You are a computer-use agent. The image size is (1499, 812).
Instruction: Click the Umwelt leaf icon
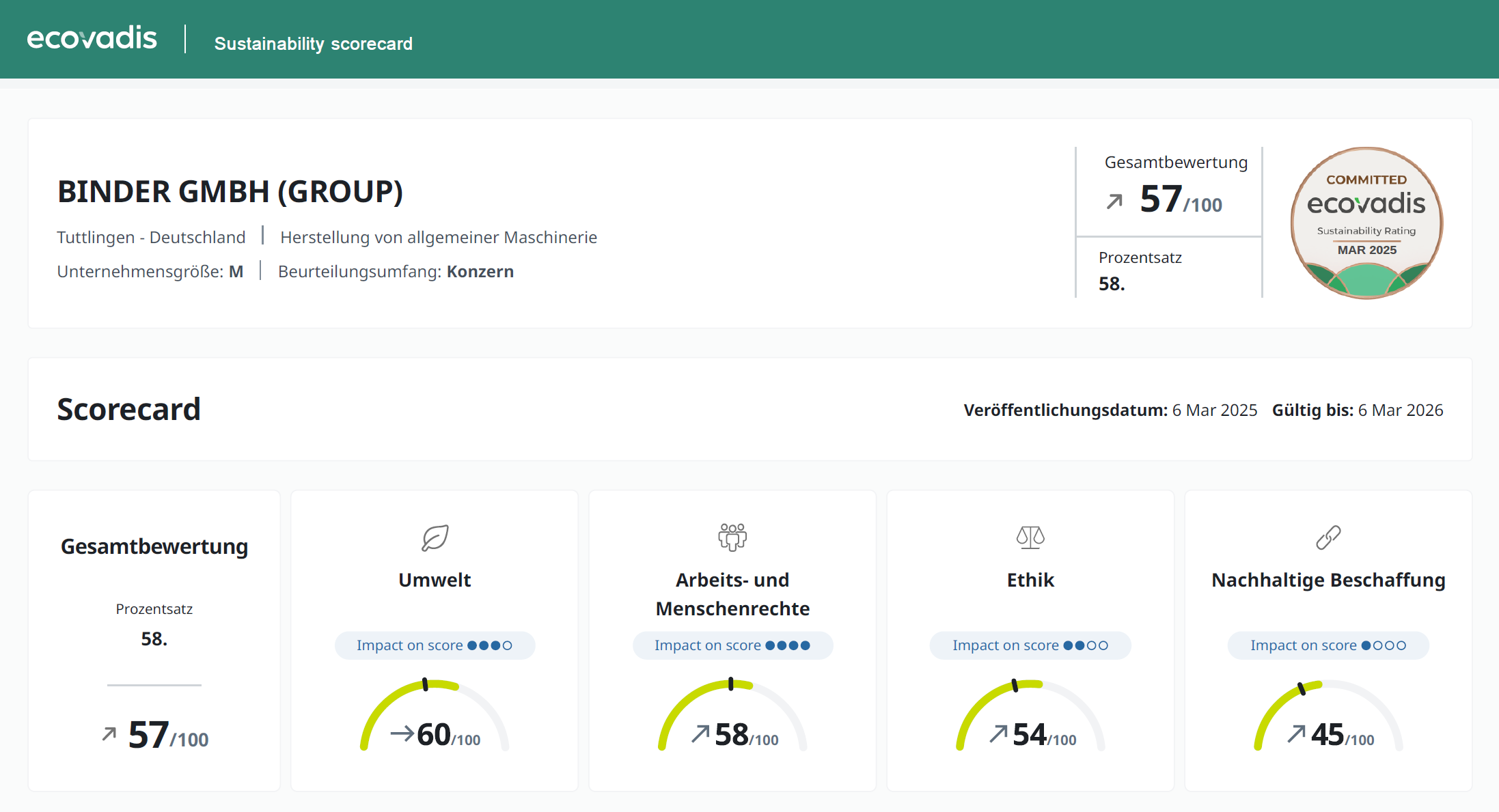pyautogui.click(x=435, y=537)
